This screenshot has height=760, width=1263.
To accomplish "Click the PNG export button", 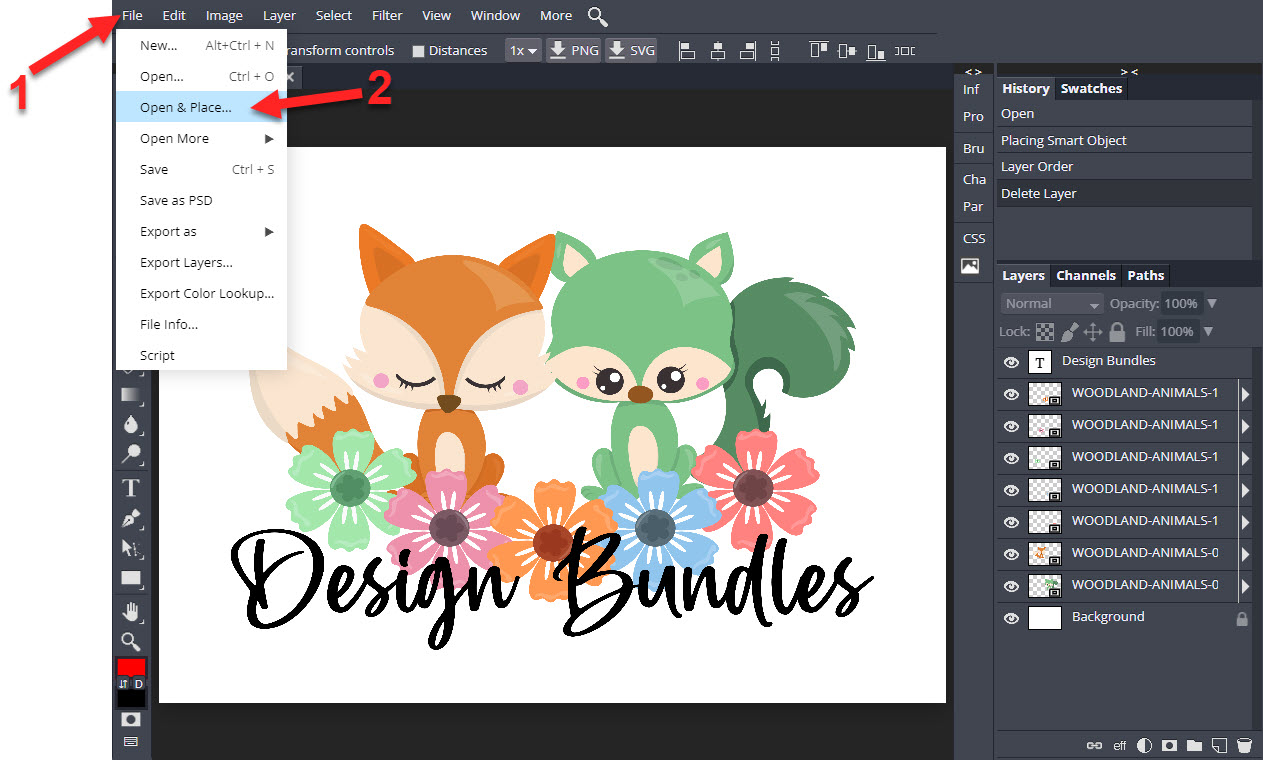I will [x=573, y=50].
